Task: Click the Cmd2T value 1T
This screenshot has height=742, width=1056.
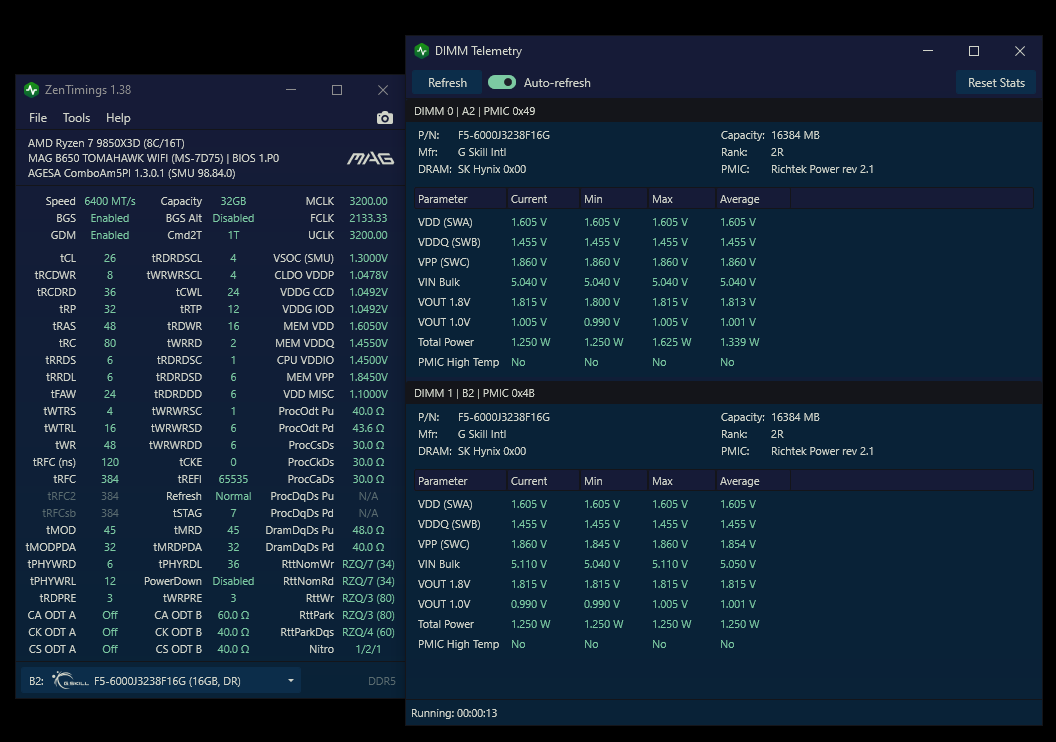Action: (233, 235)
